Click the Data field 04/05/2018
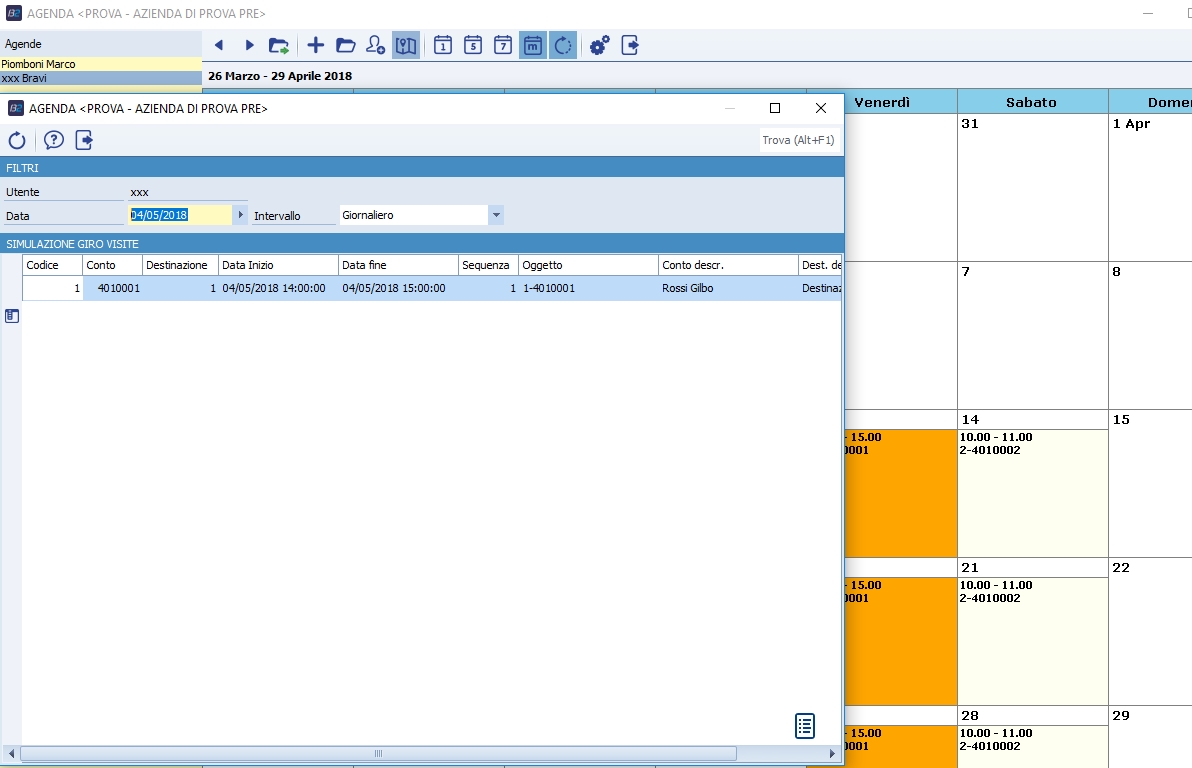Viewport: 1192px width, 768px height. click(179, 215)
